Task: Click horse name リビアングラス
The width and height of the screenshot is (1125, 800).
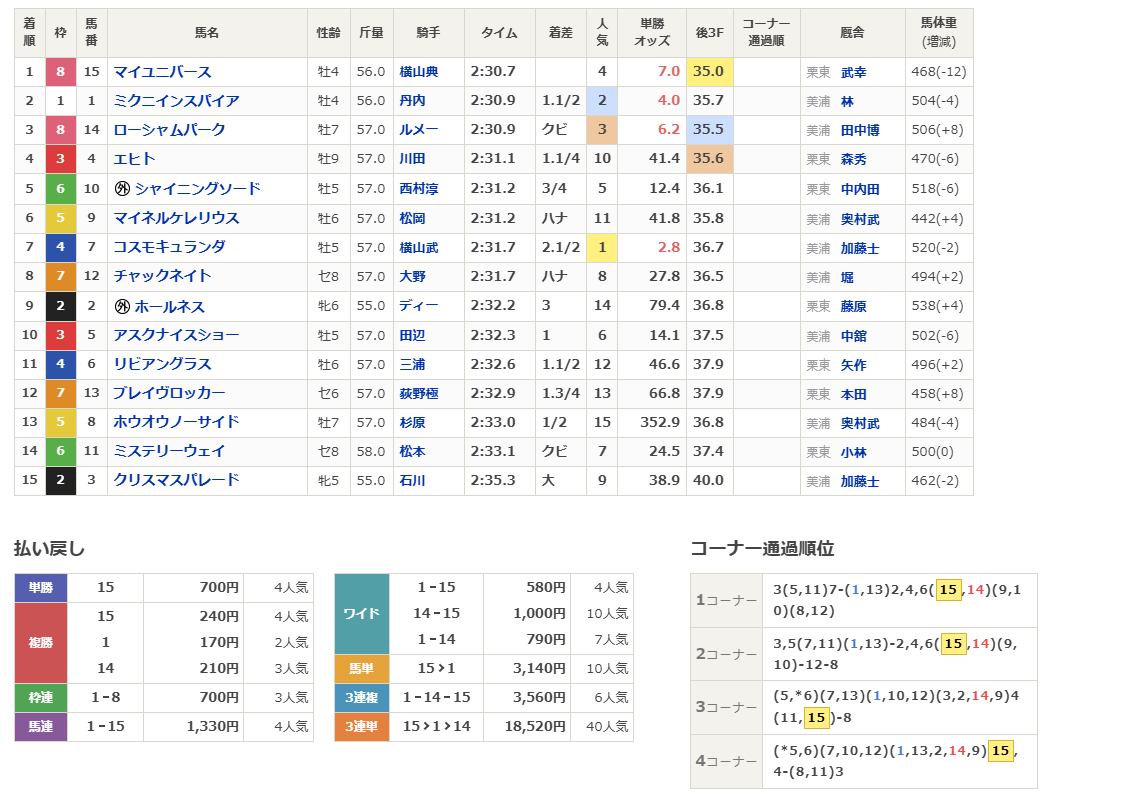Action: click(162, 364)
